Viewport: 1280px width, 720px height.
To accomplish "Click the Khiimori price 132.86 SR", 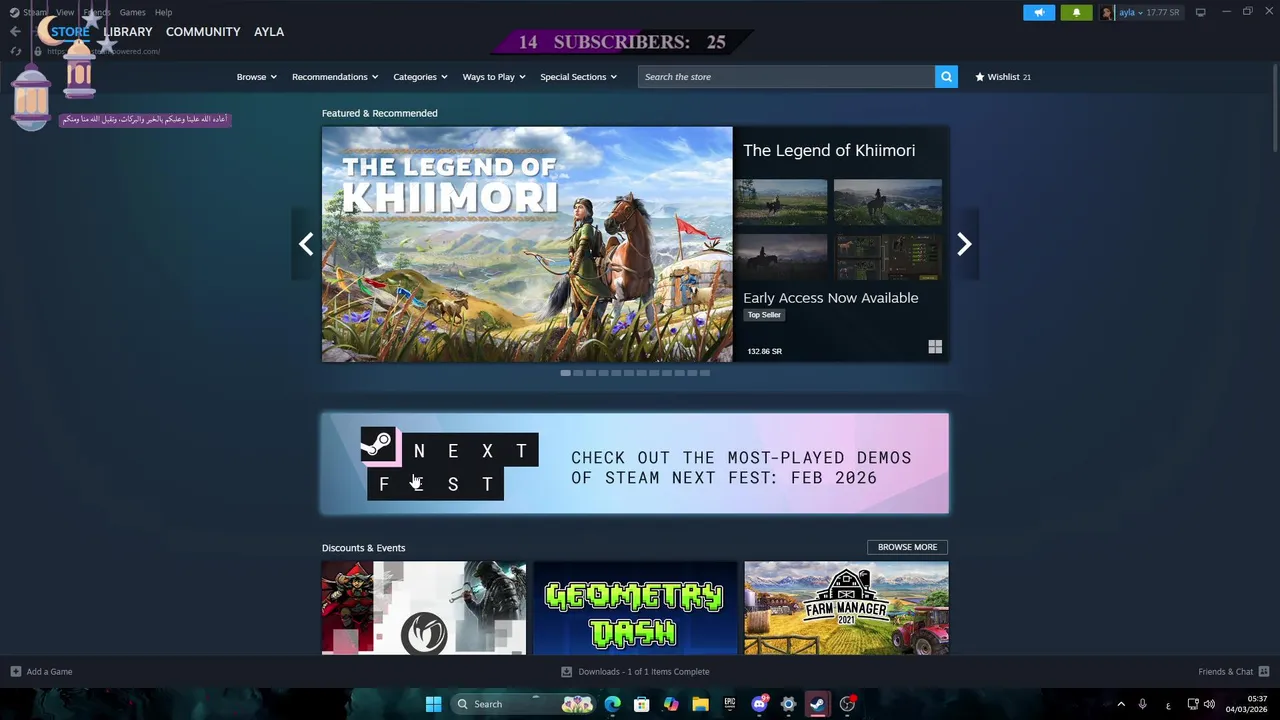I will click(x=765, y=351).
